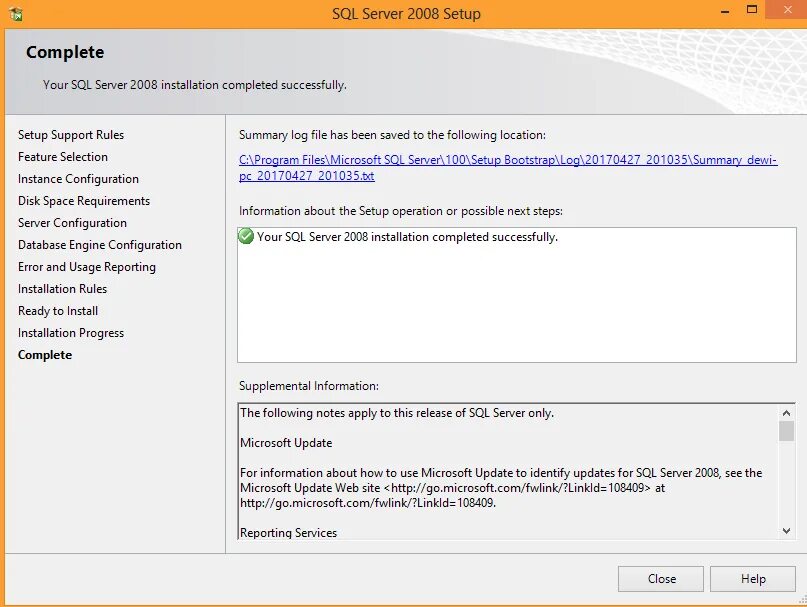
Task: Click the green success checkmark icon
Action: tap(246, 236)
